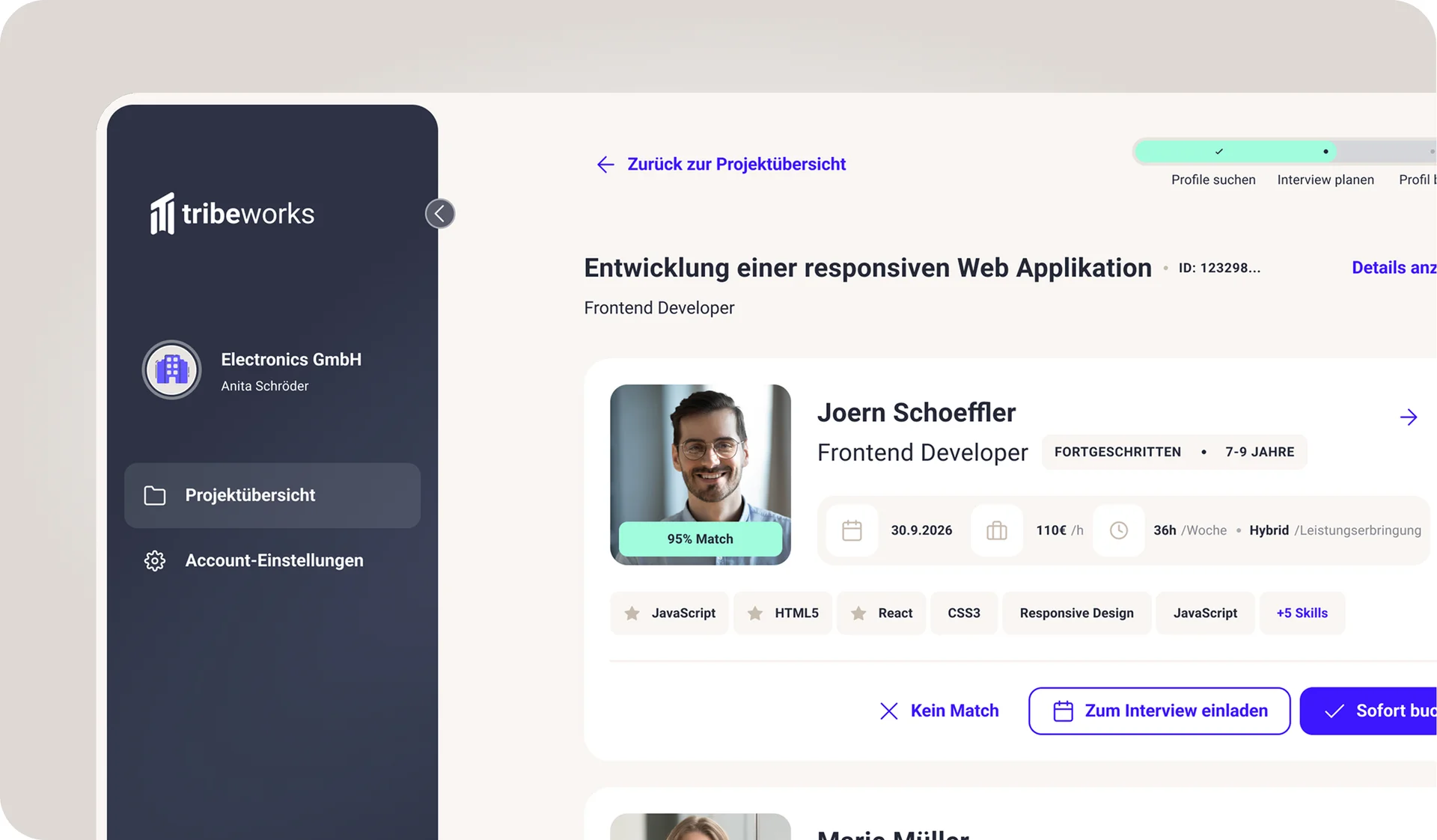Open Joern Schoeffler's profile with the arrow

point(1409,417)
